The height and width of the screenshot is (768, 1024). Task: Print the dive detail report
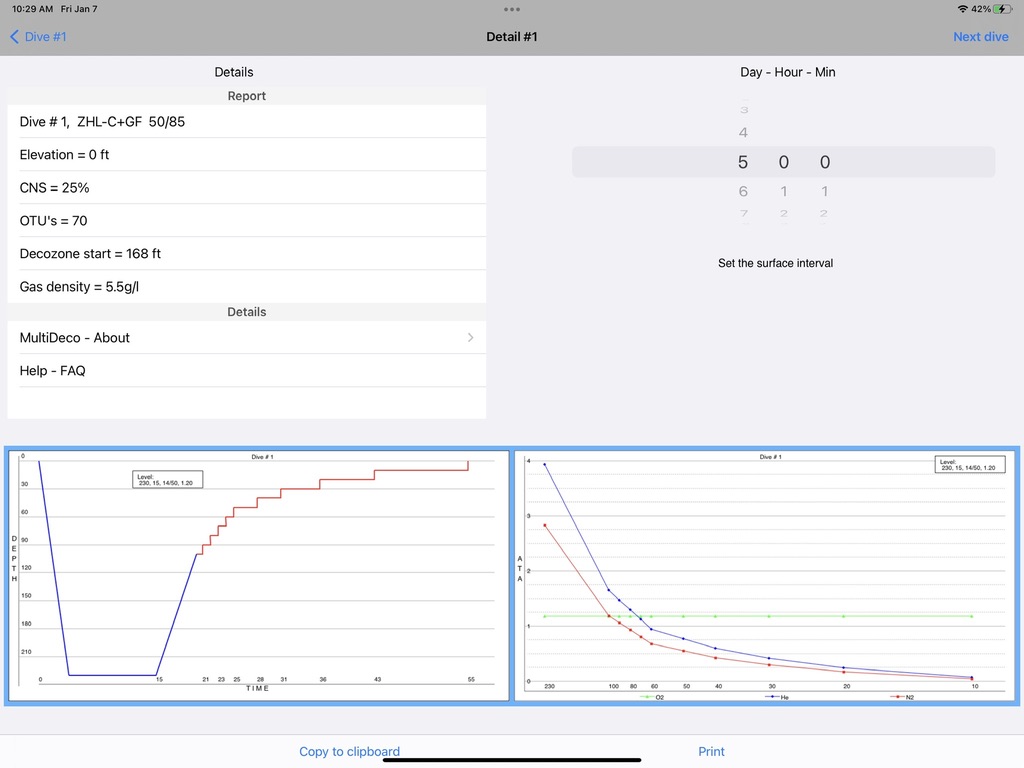[711, 751]
